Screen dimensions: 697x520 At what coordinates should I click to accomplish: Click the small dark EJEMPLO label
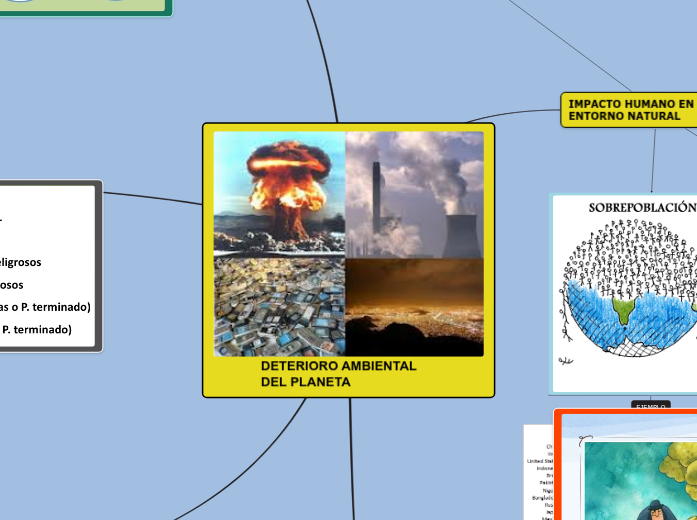650,406
